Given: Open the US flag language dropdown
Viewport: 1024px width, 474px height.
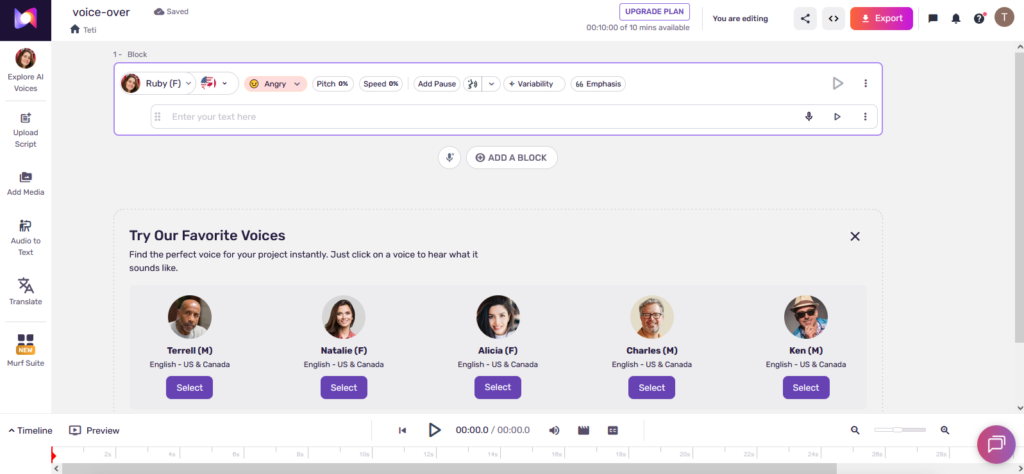Looking at the screenshot, I should click(x=216, y=84).
